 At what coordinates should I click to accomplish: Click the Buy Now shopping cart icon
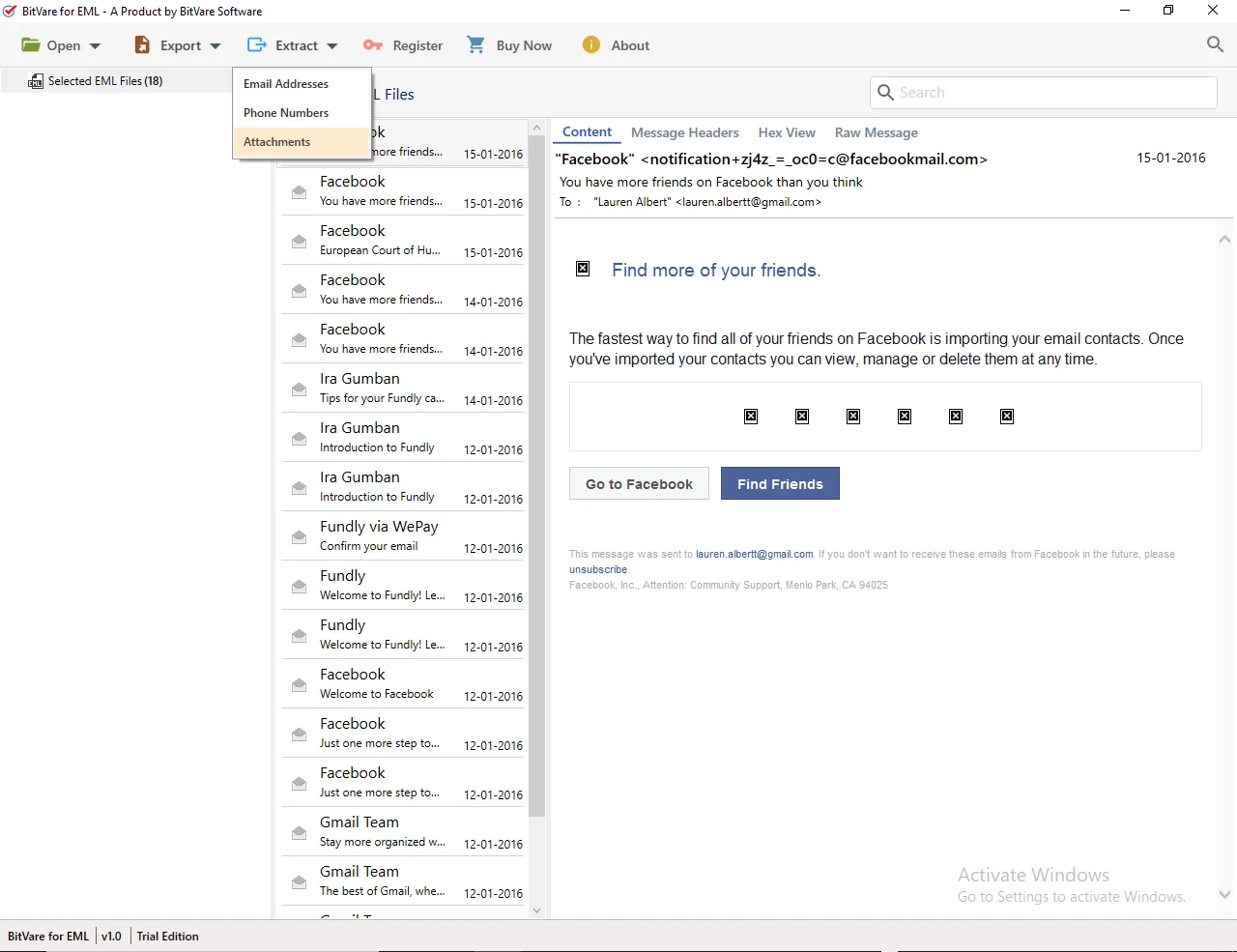coord(475,45)
